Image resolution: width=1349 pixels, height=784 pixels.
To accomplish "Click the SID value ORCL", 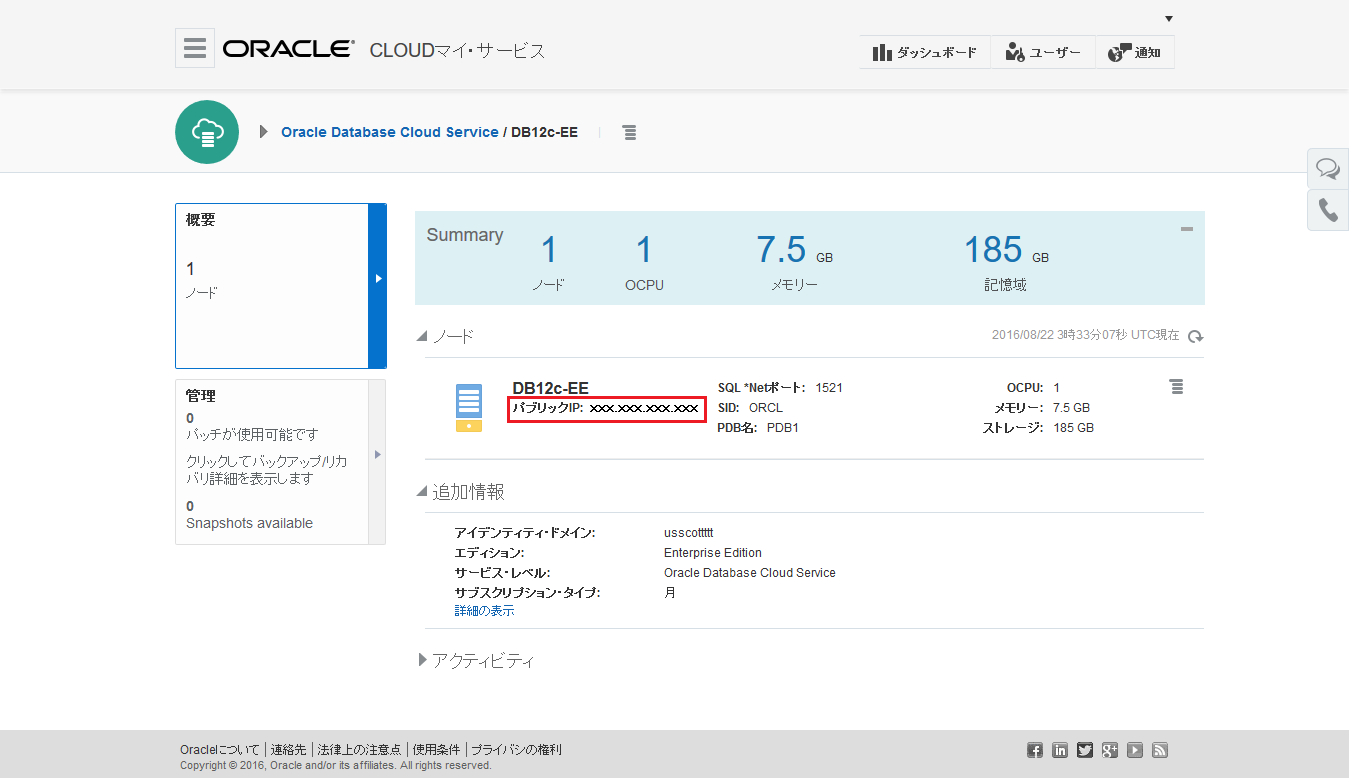I will point(766,408).
